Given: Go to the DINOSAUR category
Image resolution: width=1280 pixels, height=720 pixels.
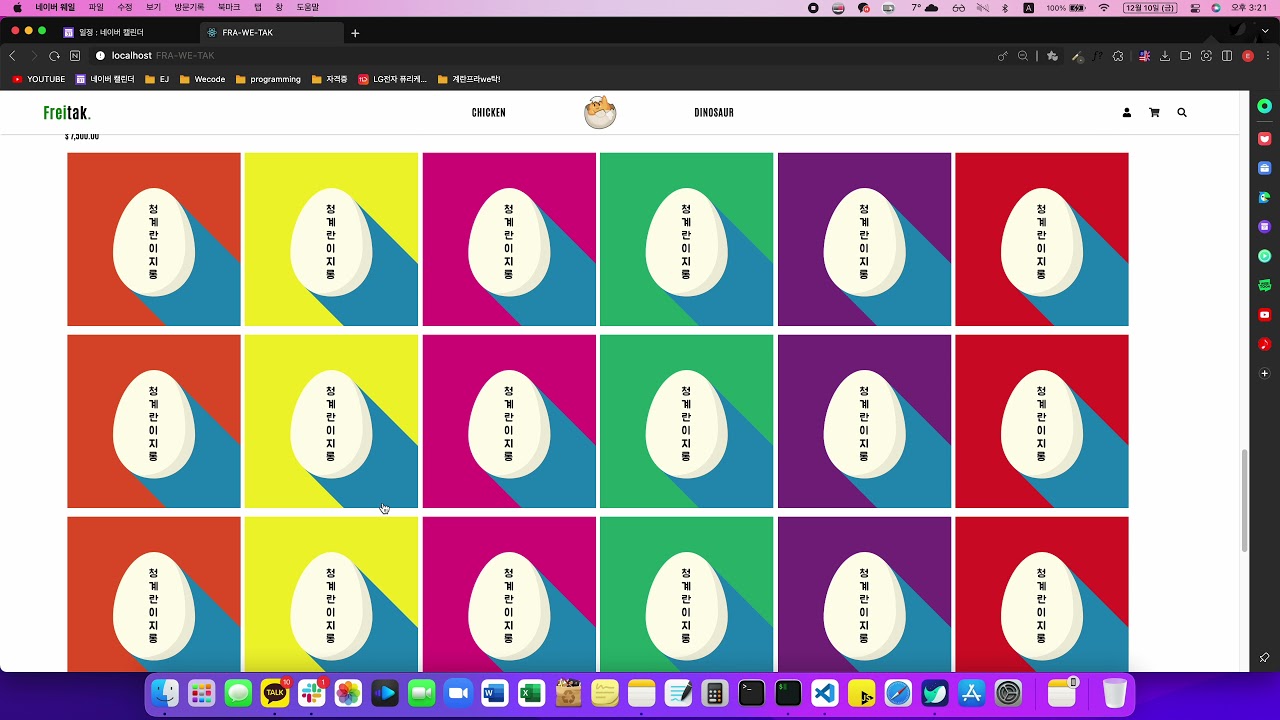Looking at the screenshot, I should point(714,113).
